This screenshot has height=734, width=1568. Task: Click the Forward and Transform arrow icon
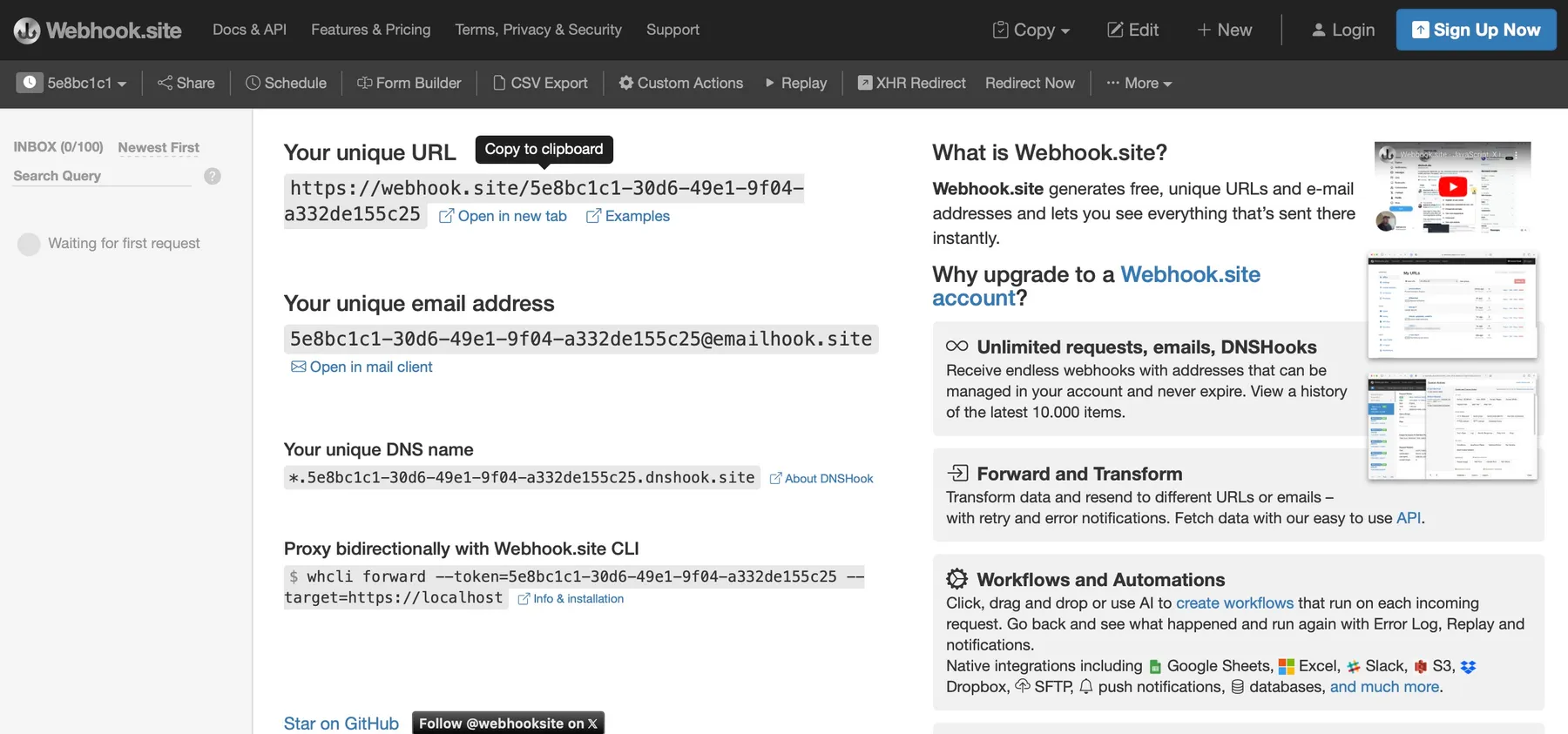click(957, 473)
